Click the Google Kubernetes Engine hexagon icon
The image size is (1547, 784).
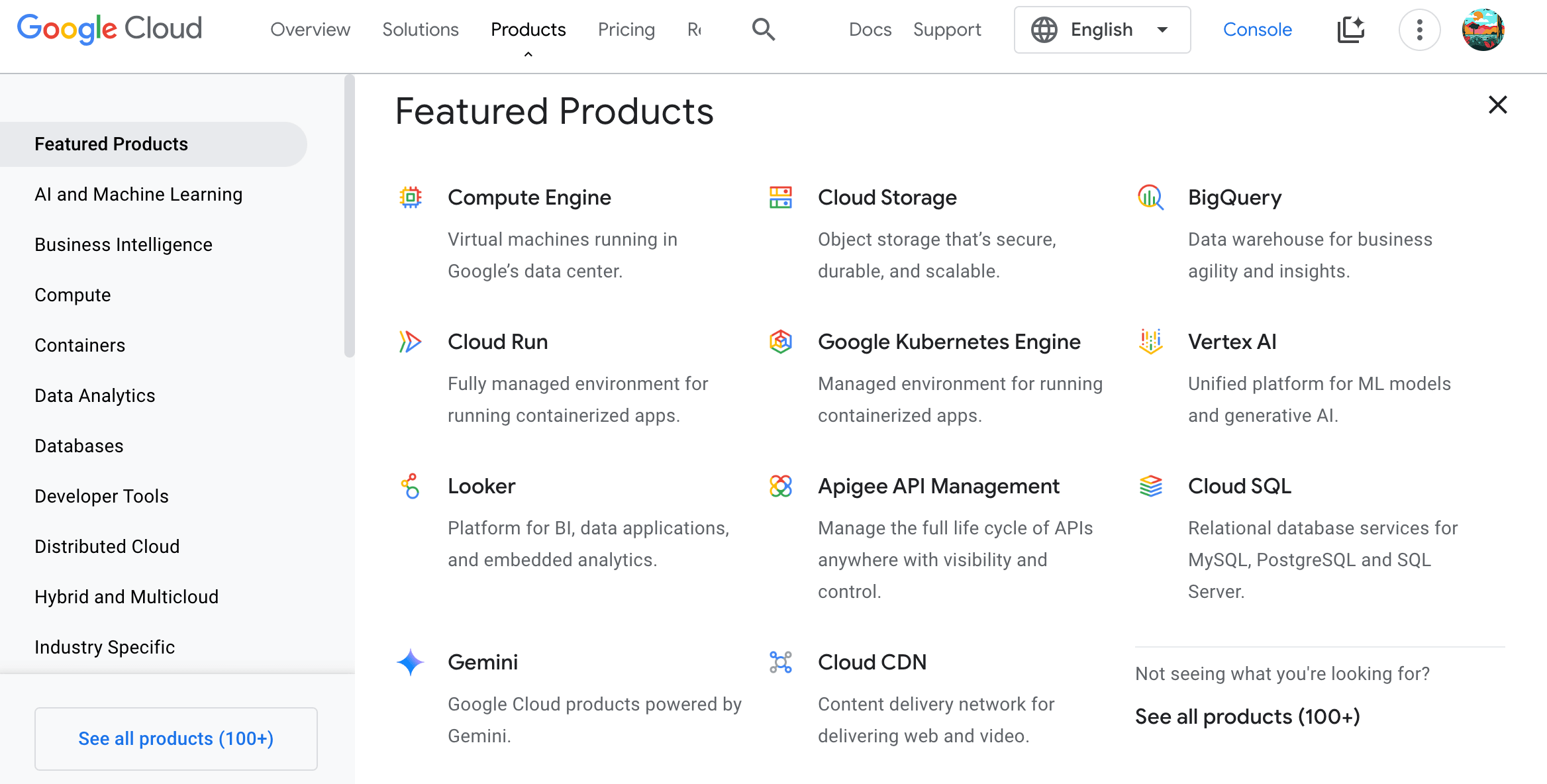pyautogui.click(x=781, y=342)
